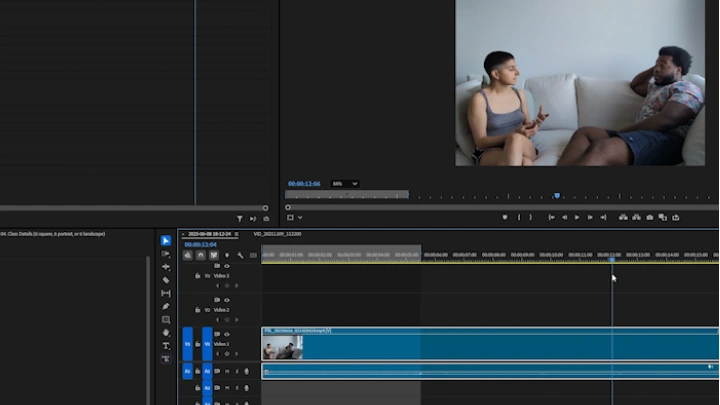Select the Rectangle tool
720x405 pixels.
(x=166, y=320)
